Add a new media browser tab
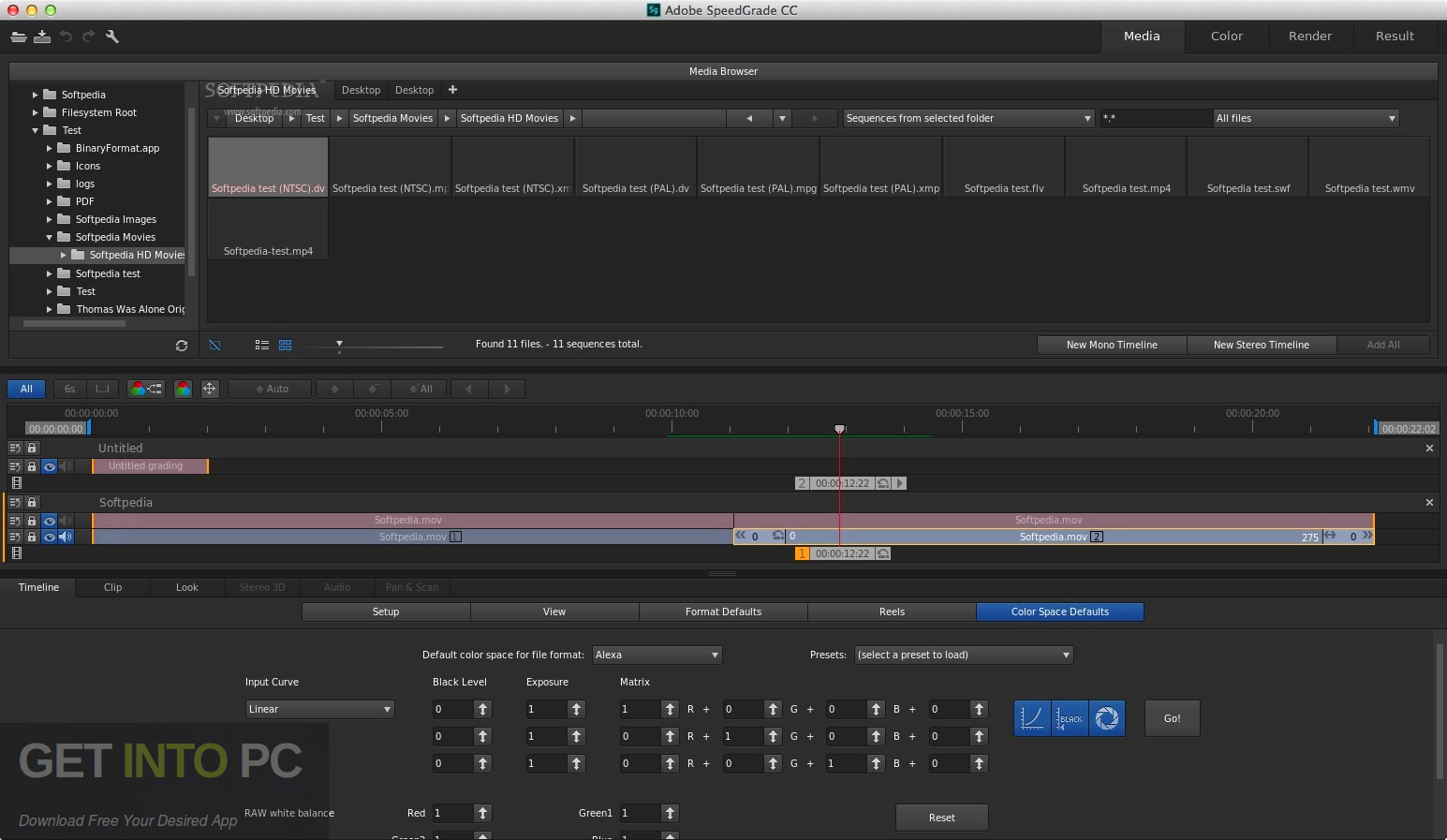1447x840 pixels. point(452,90)
